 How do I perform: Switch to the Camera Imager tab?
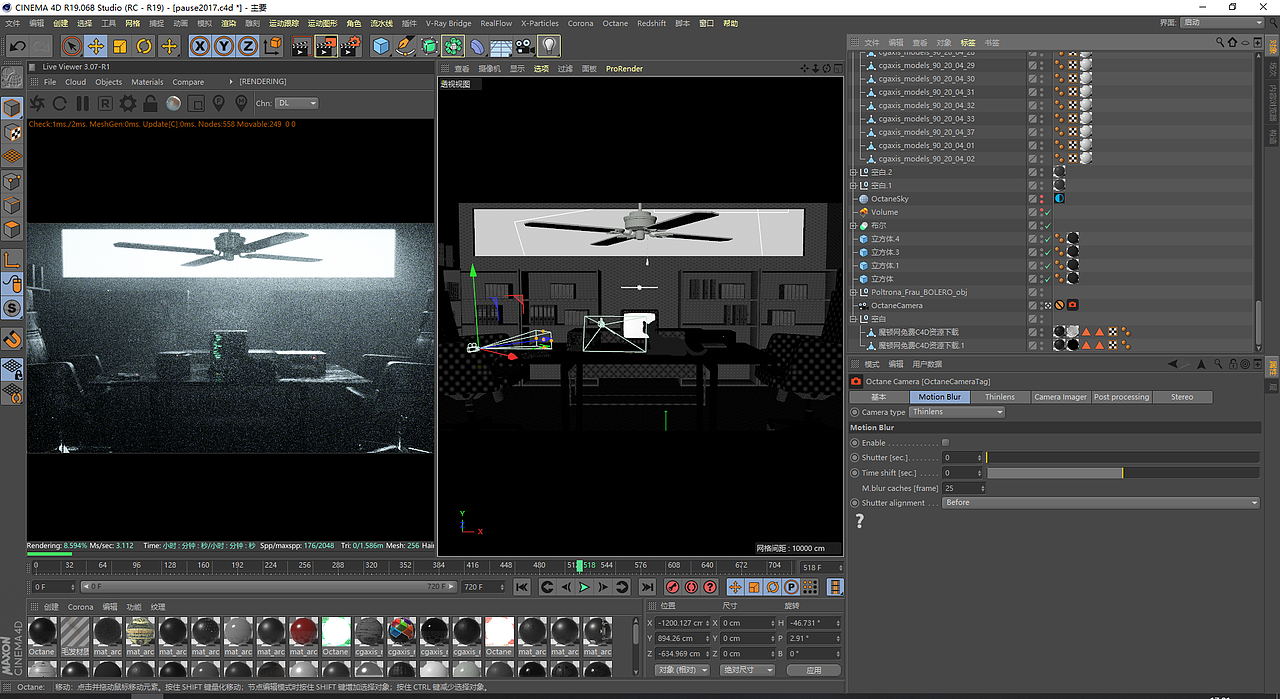click(1060, 397)
